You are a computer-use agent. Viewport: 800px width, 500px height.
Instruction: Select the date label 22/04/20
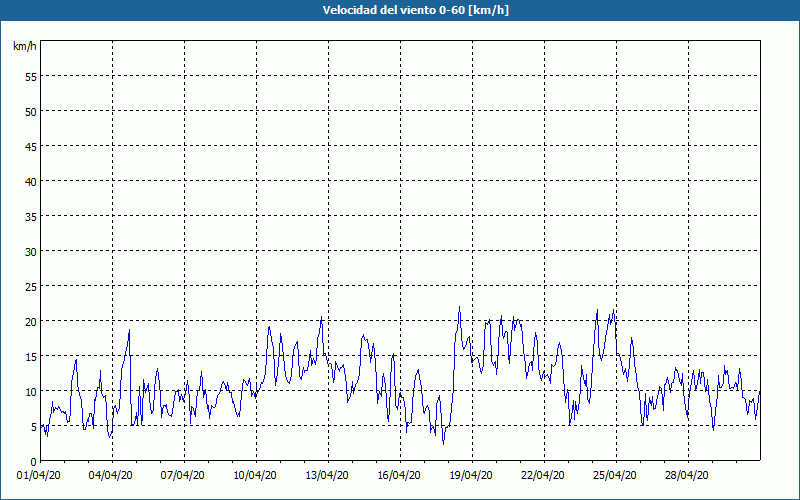pyautogui.click(x=543, y=476)
